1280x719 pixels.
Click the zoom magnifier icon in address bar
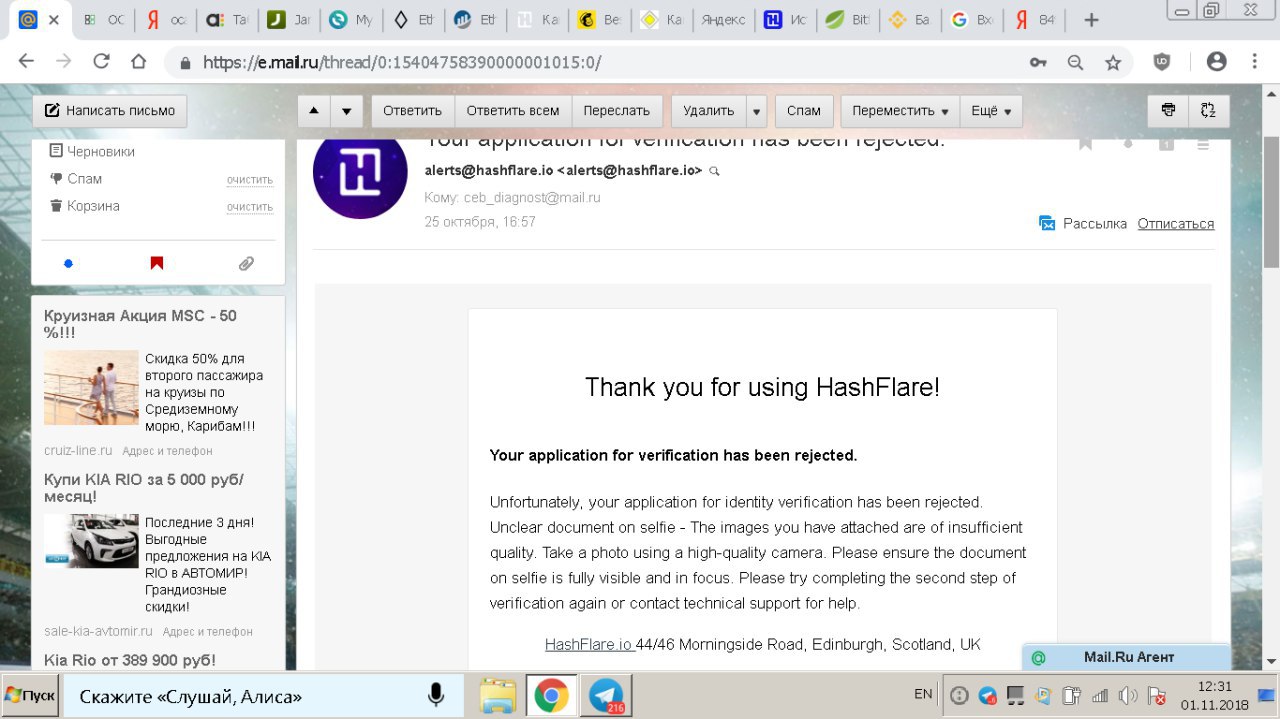(1075, 62)
